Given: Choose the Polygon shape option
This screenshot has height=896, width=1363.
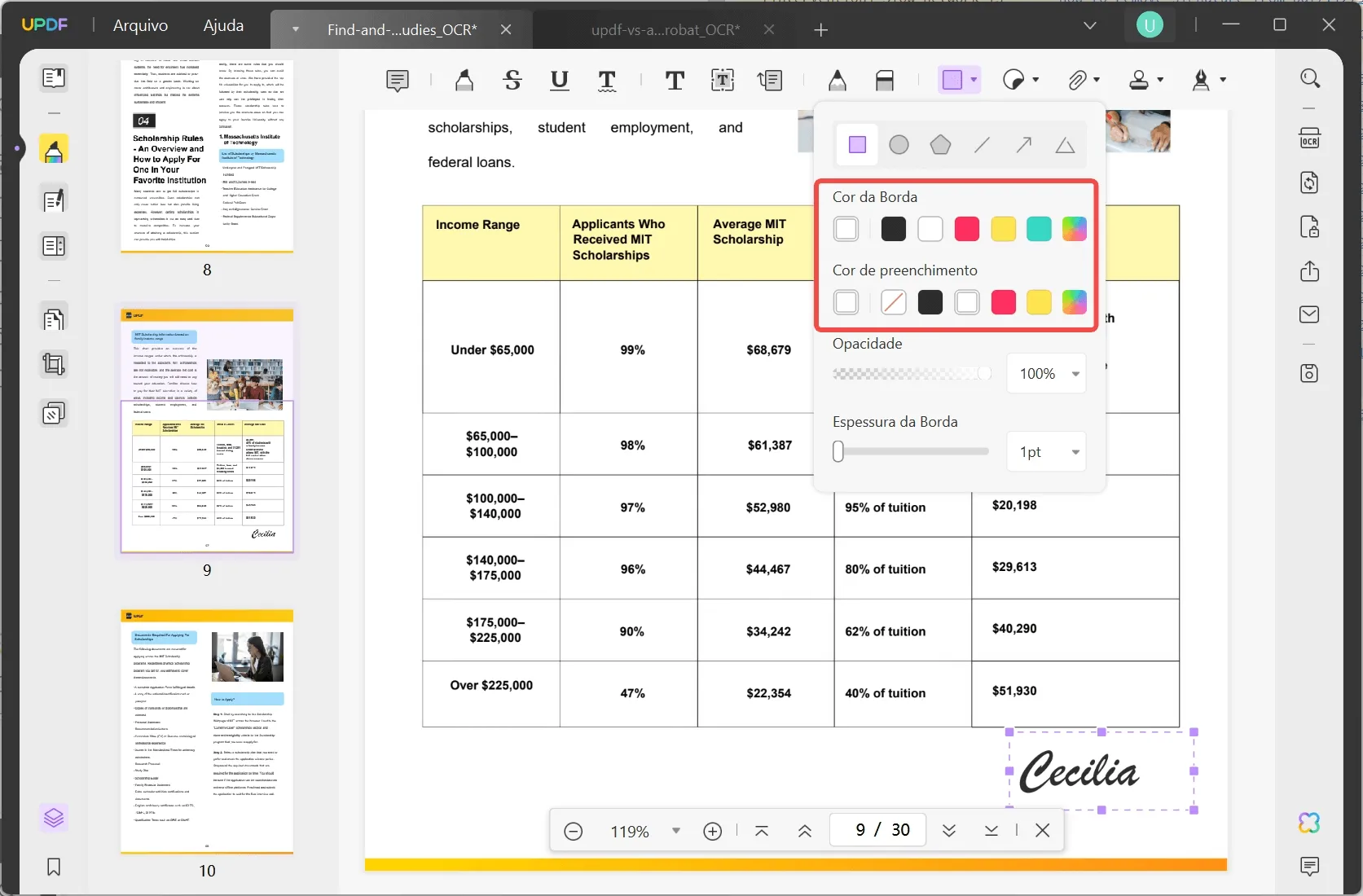Looking at the screenshot, I should pyautogui.click(x=940, y=145).
